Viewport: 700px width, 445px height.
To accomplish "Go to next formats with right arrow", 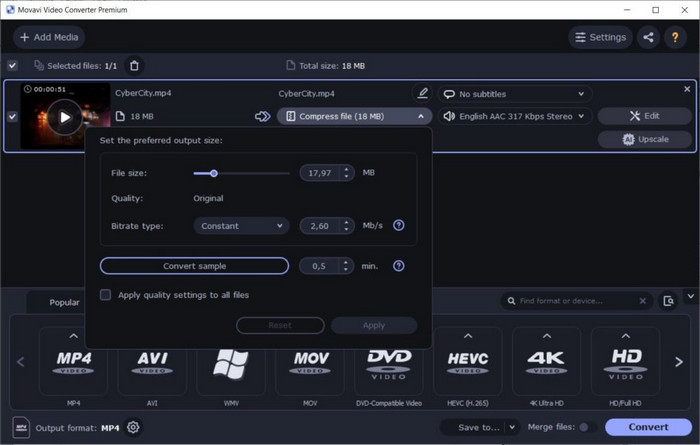I will pyautogui.click(x=679, y=362).
